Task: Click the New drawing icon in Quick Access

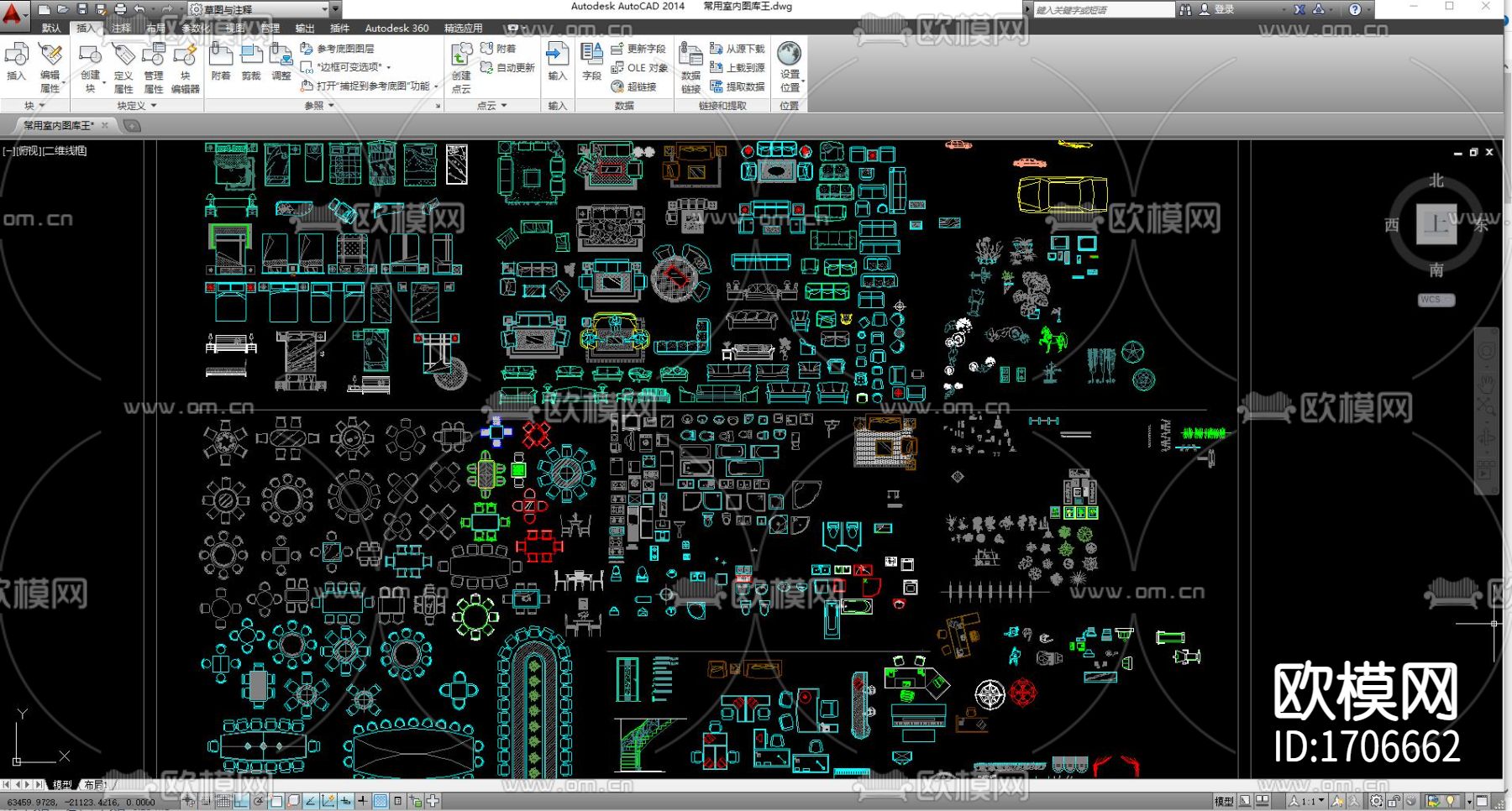Action: [x=45, y=9]
